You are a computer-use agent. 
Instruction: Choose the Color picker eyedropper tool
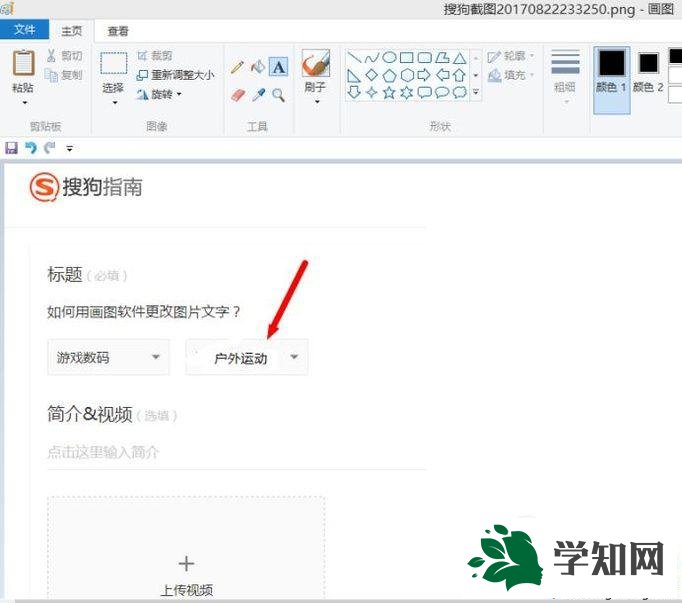pos(258,95)
